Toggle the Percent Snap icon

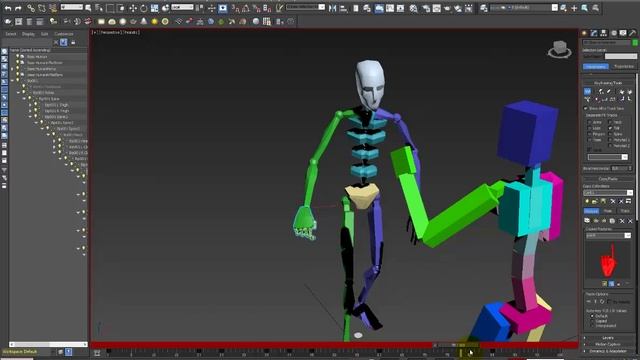click(x=257, y=8)
